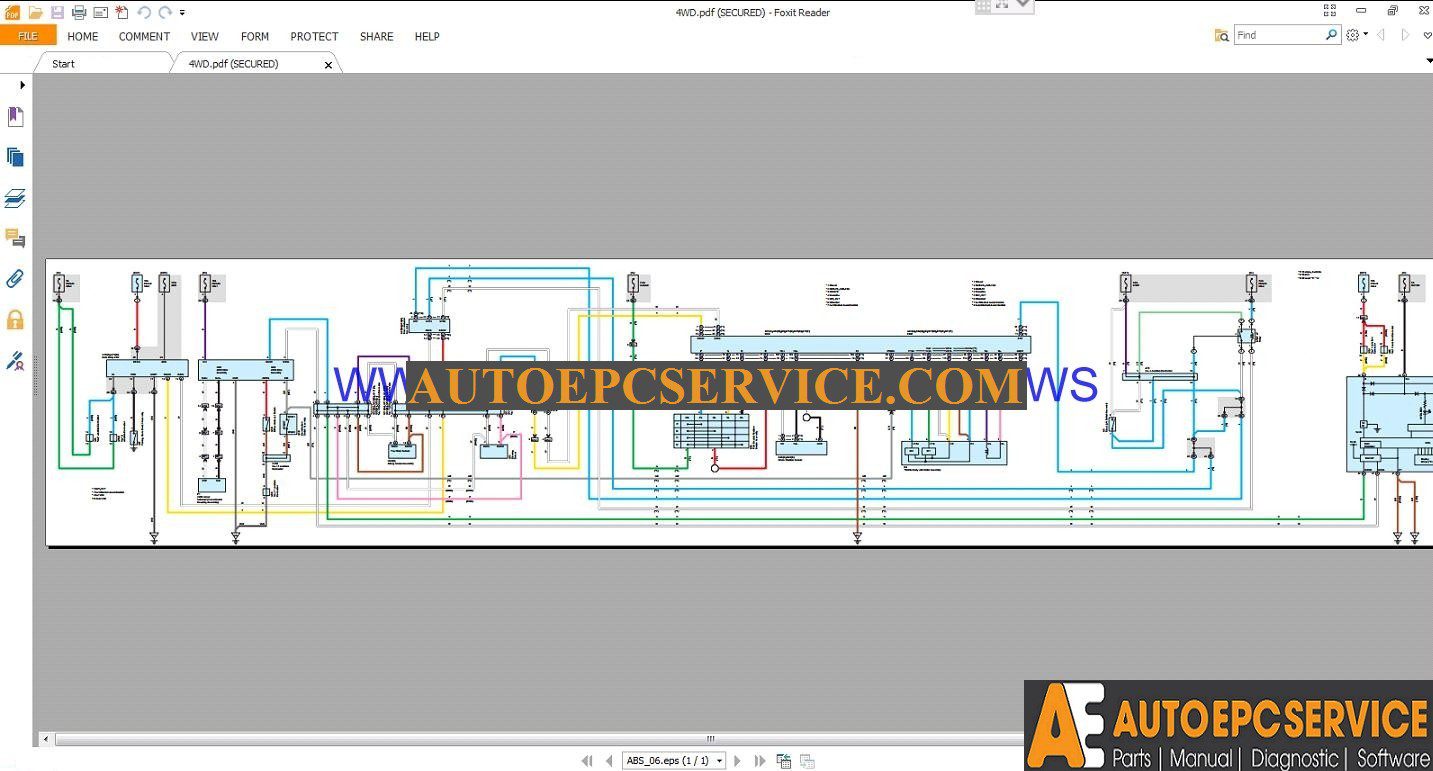Restore down the Foxit Reader window
The image size is (1433, 771).
click(x=1392, y=11)
